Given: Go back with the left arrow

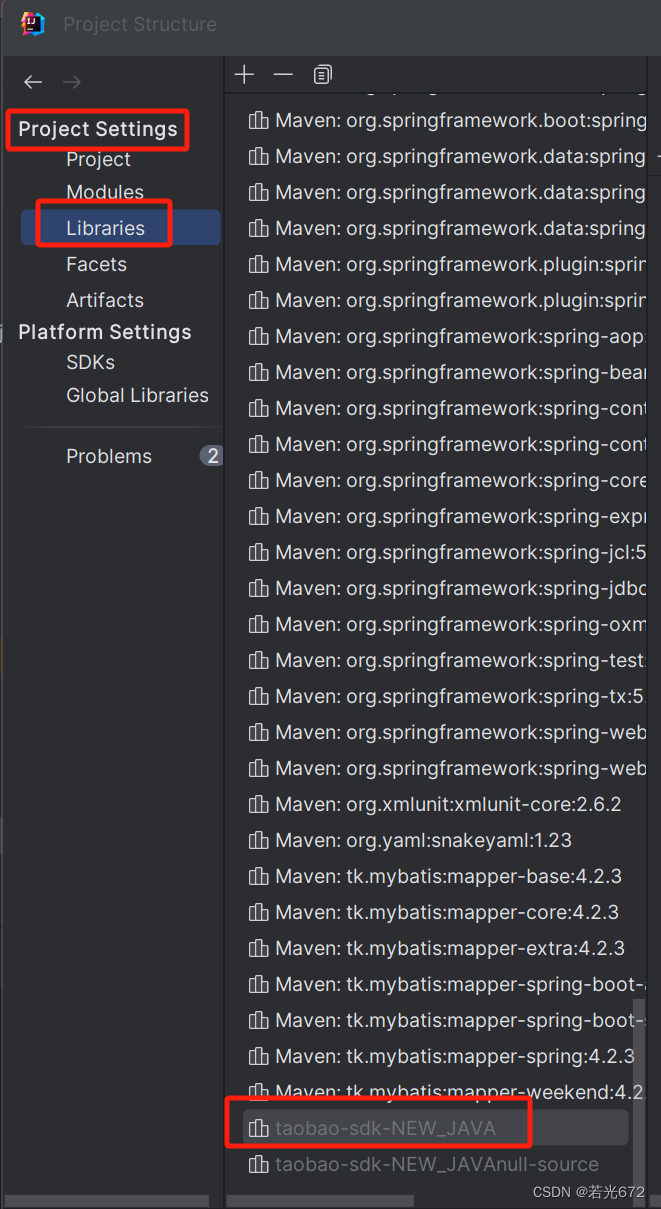Looking at the screenshot, I should click(x=33, y=82).
